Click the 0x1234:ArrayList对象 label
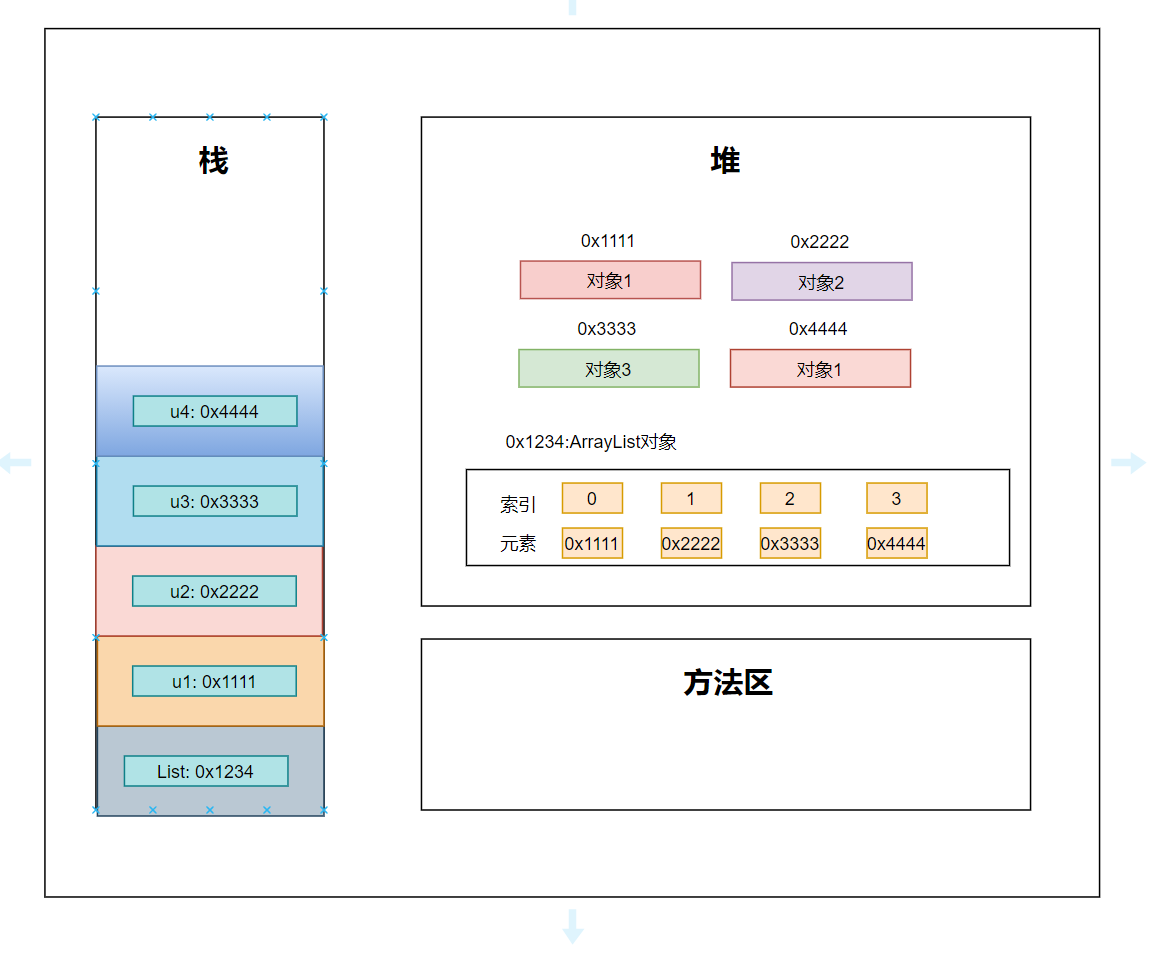Viewport: 1159px width, 956px height. point(590,441)
